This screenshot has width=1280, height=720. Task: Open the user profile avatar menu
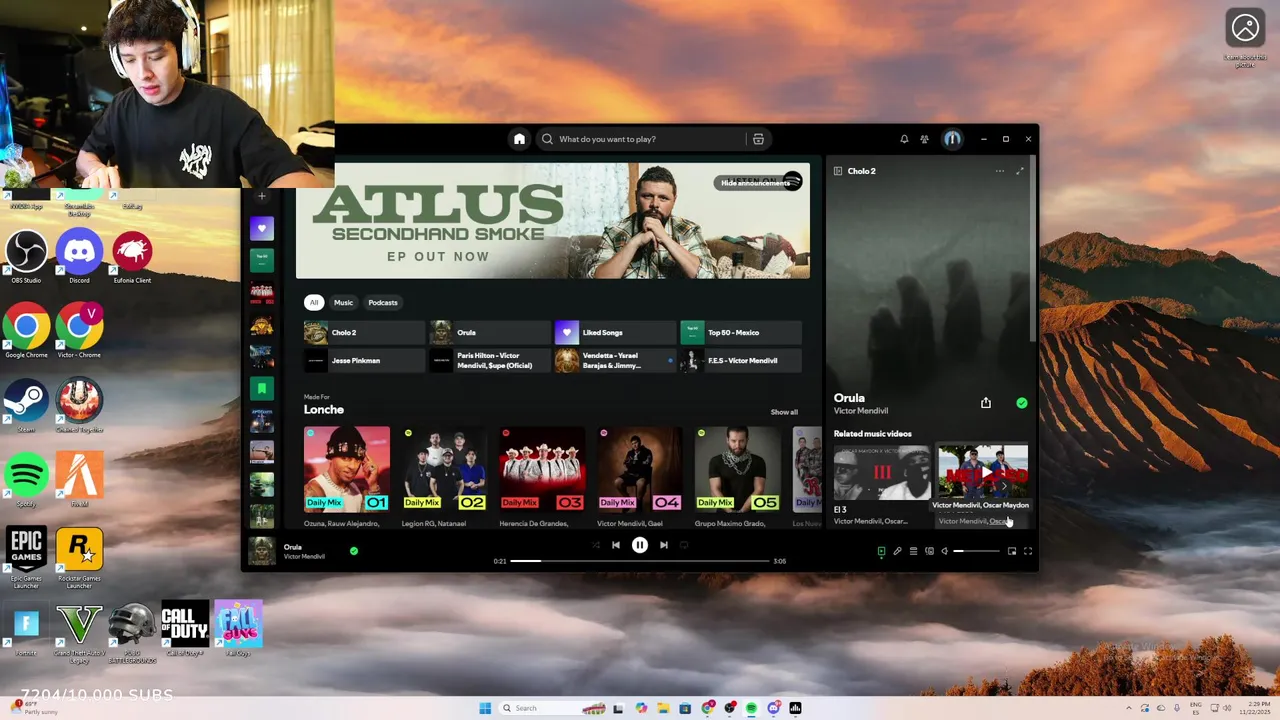pos(952,139)
